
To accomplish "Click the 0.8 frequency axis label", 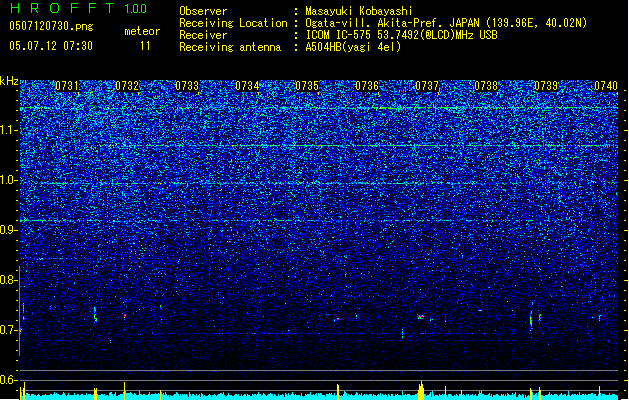I will [x=8, y=280].
